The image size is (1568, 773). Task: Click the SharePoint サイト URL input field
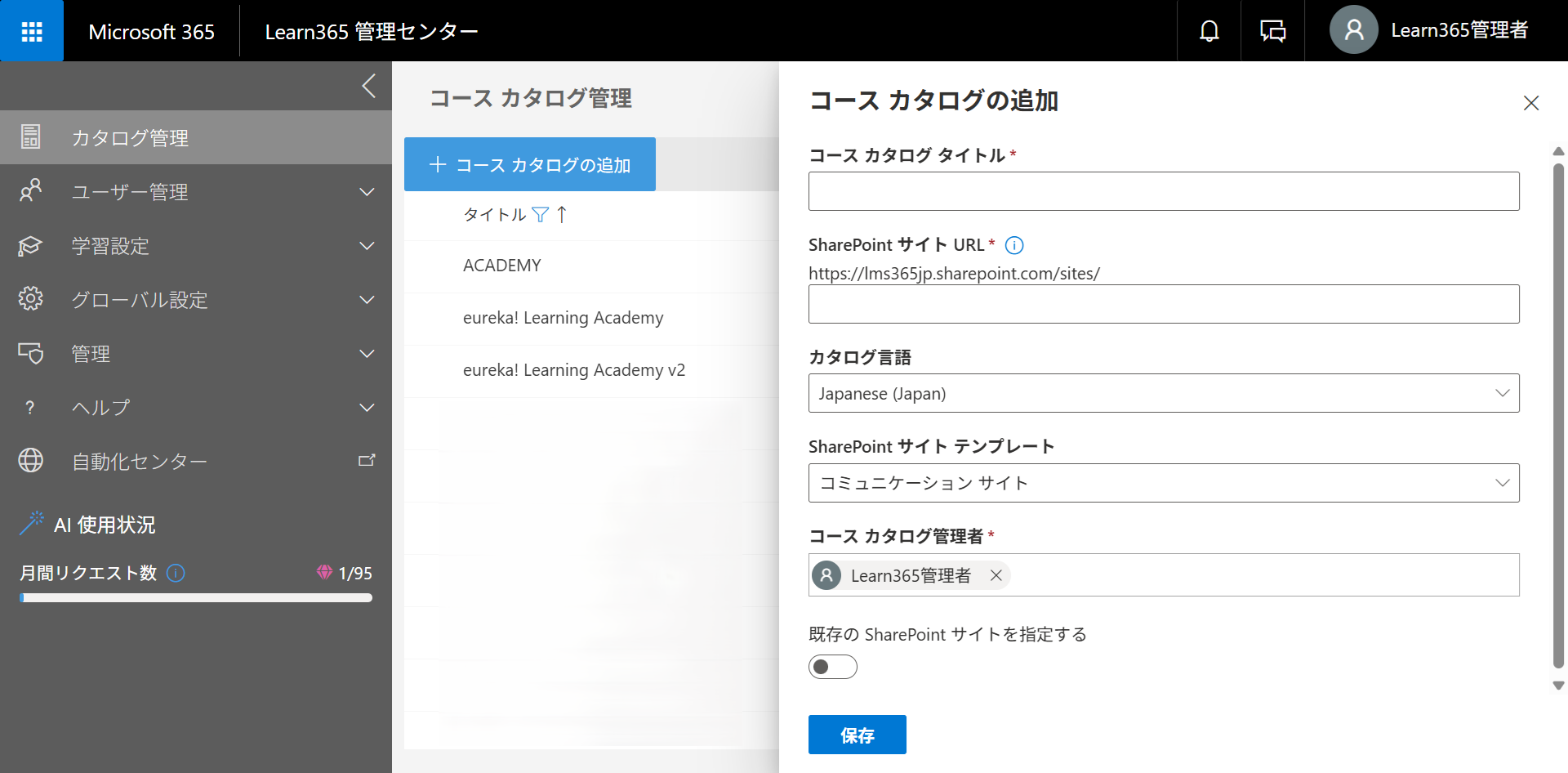point(1164,304)
